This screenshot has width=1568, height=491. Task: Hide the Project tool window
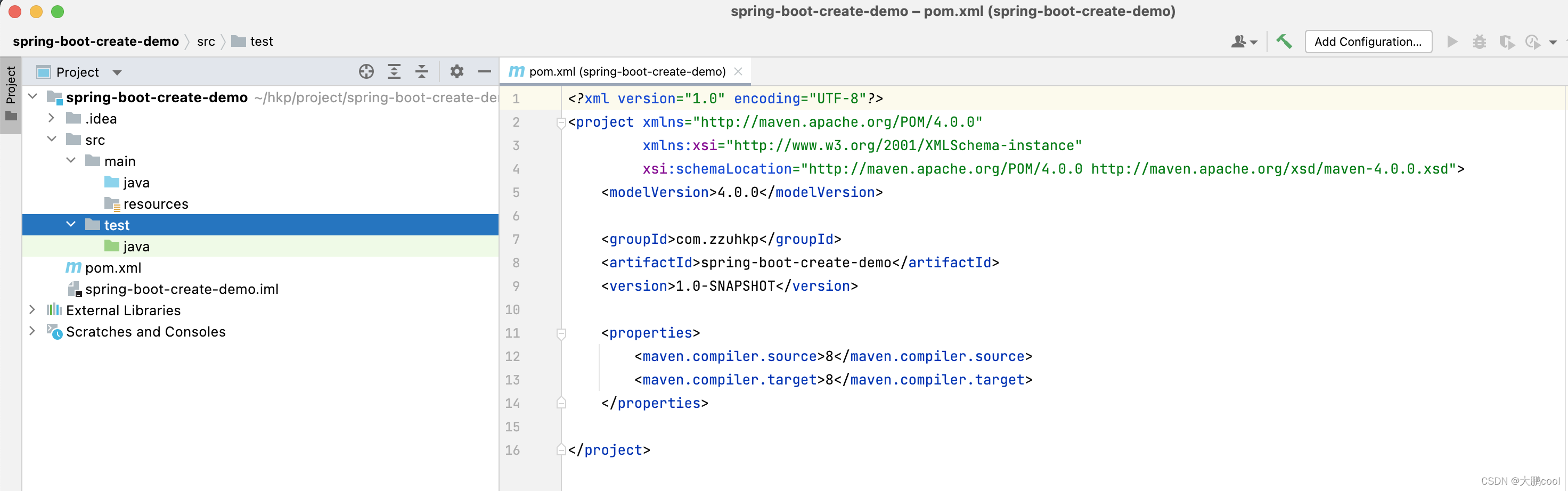[485, 72]
